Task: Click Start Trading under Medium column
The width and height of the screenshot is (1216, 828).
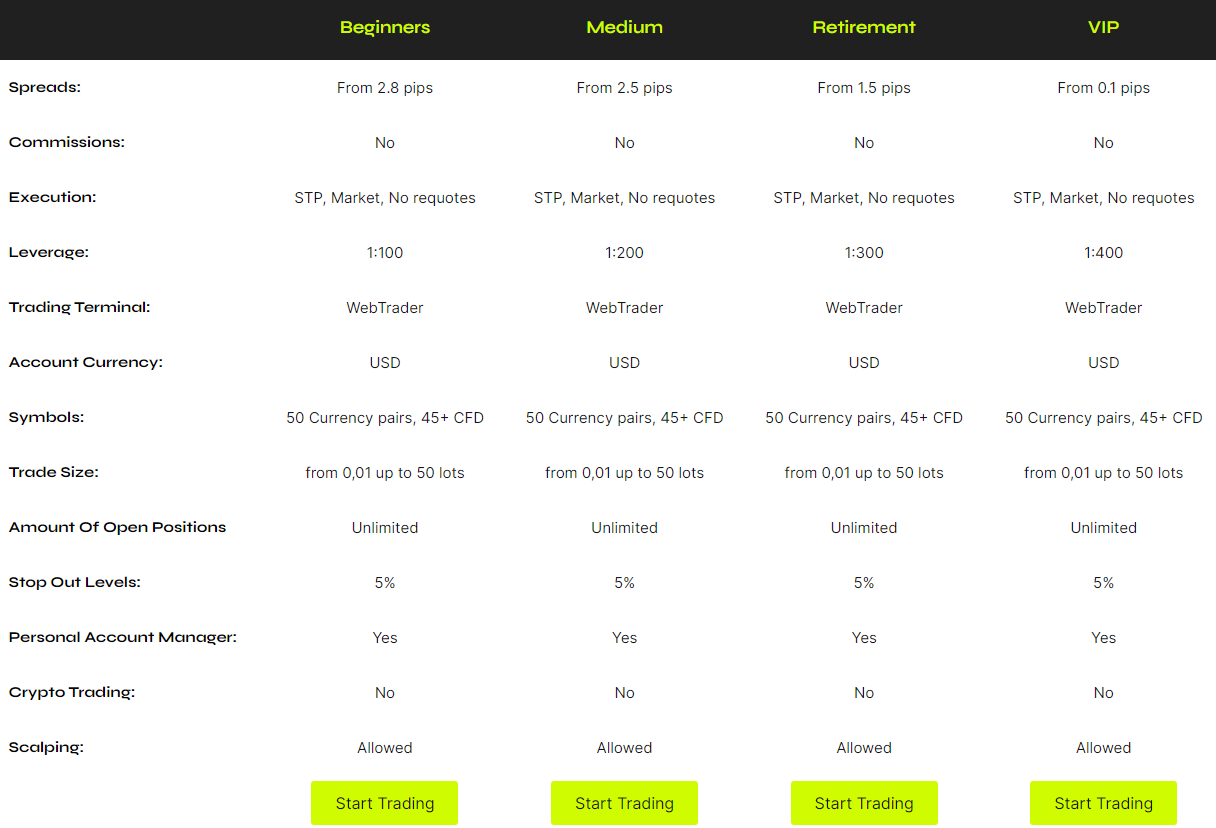Action: coord(624,803)
